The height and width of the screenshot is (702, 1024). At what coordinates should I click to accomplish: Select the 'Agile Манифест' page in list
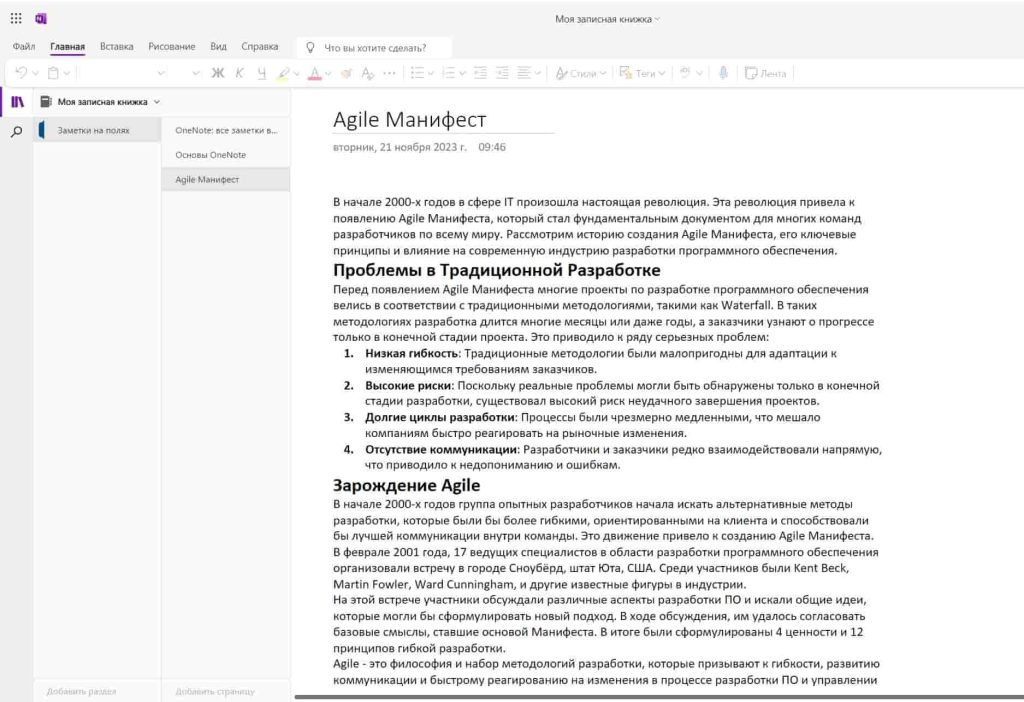pyautogui.click(x=226, y=179)
